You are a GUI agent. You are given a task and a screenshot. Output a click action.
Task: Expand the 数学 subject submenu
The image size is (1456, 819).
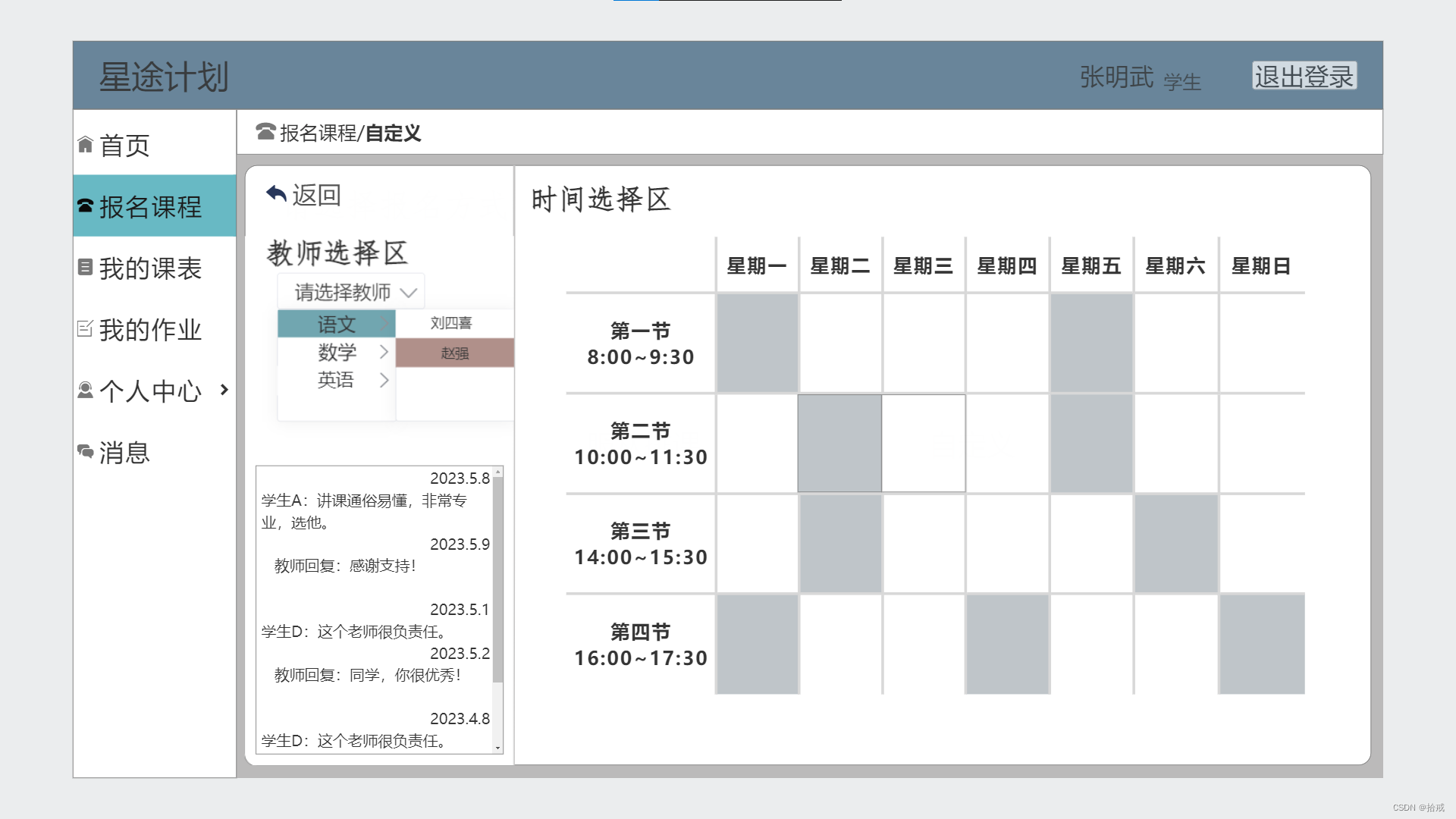(337, 352)
